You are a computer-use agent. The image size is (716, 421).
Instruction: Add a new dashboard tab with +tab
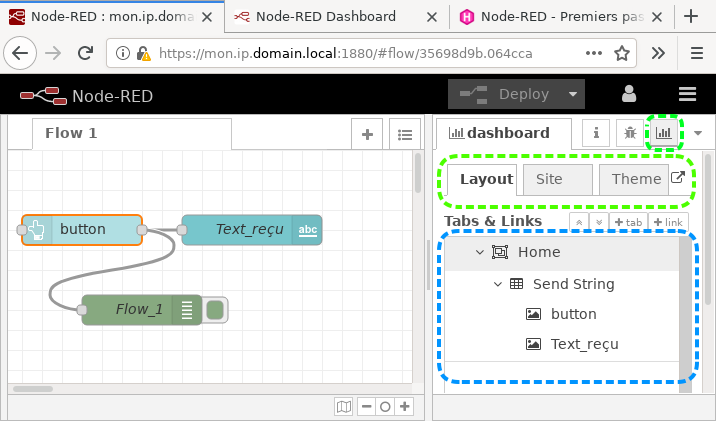628,222
